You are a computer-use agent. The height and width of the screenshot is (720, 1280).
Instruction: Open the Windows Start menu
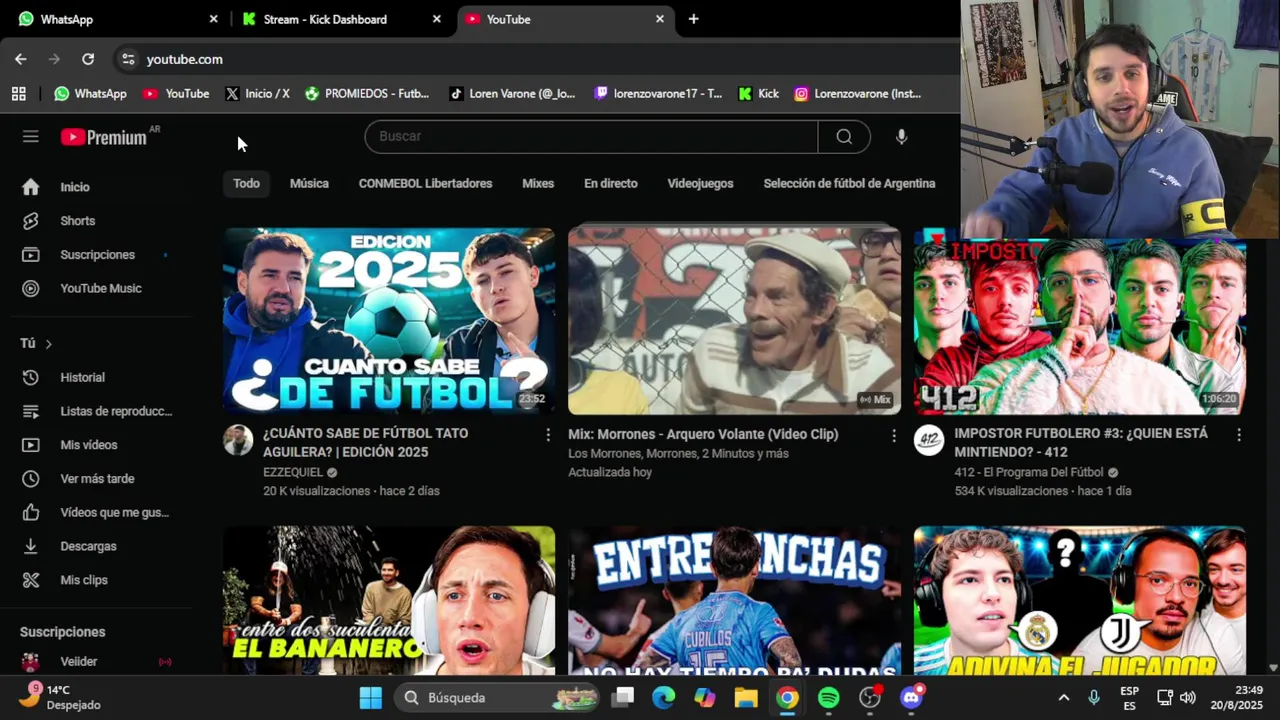[x=371, y=698]
